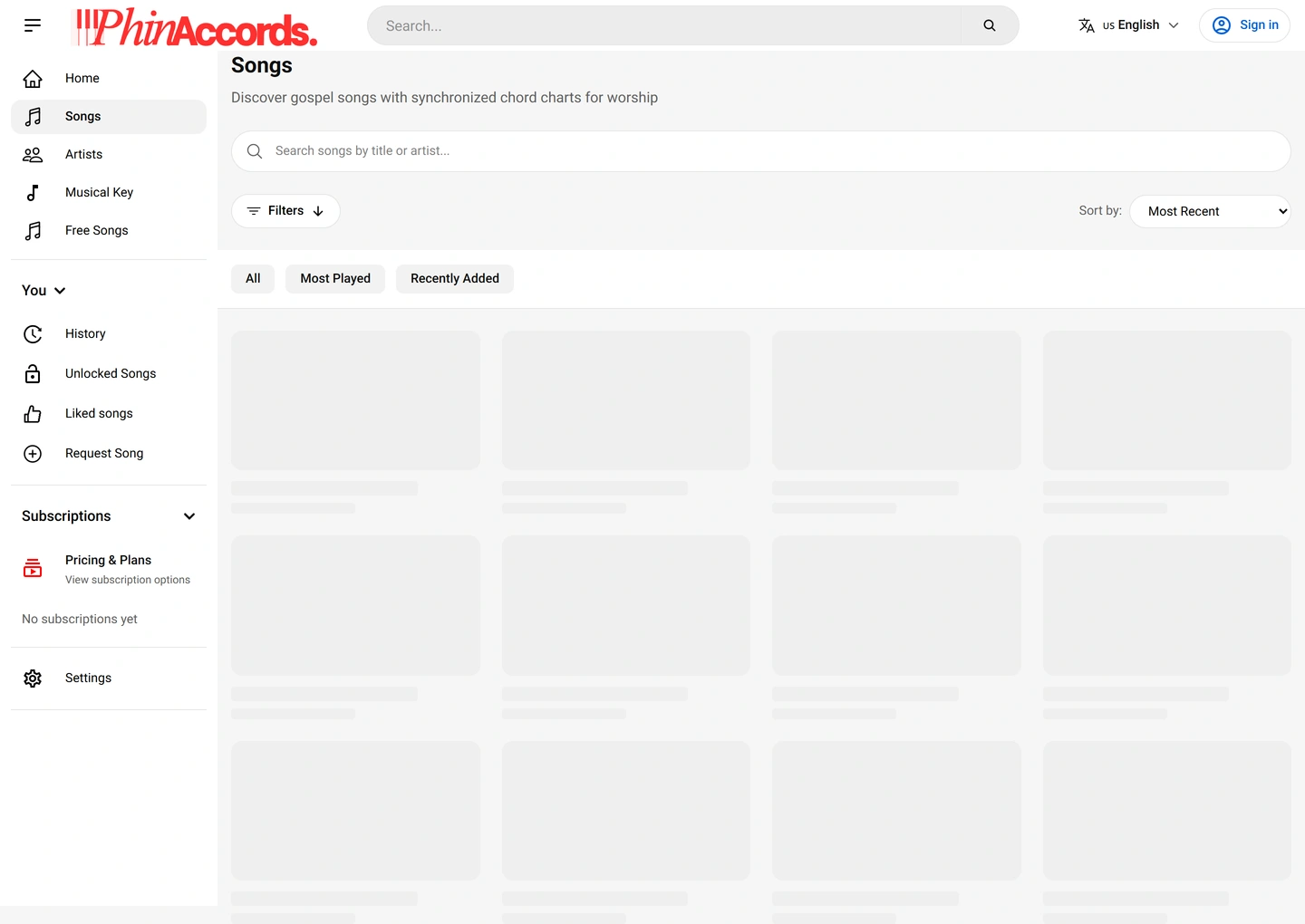
Task: Click the History clock icon
Action: [x=33, y=334]
